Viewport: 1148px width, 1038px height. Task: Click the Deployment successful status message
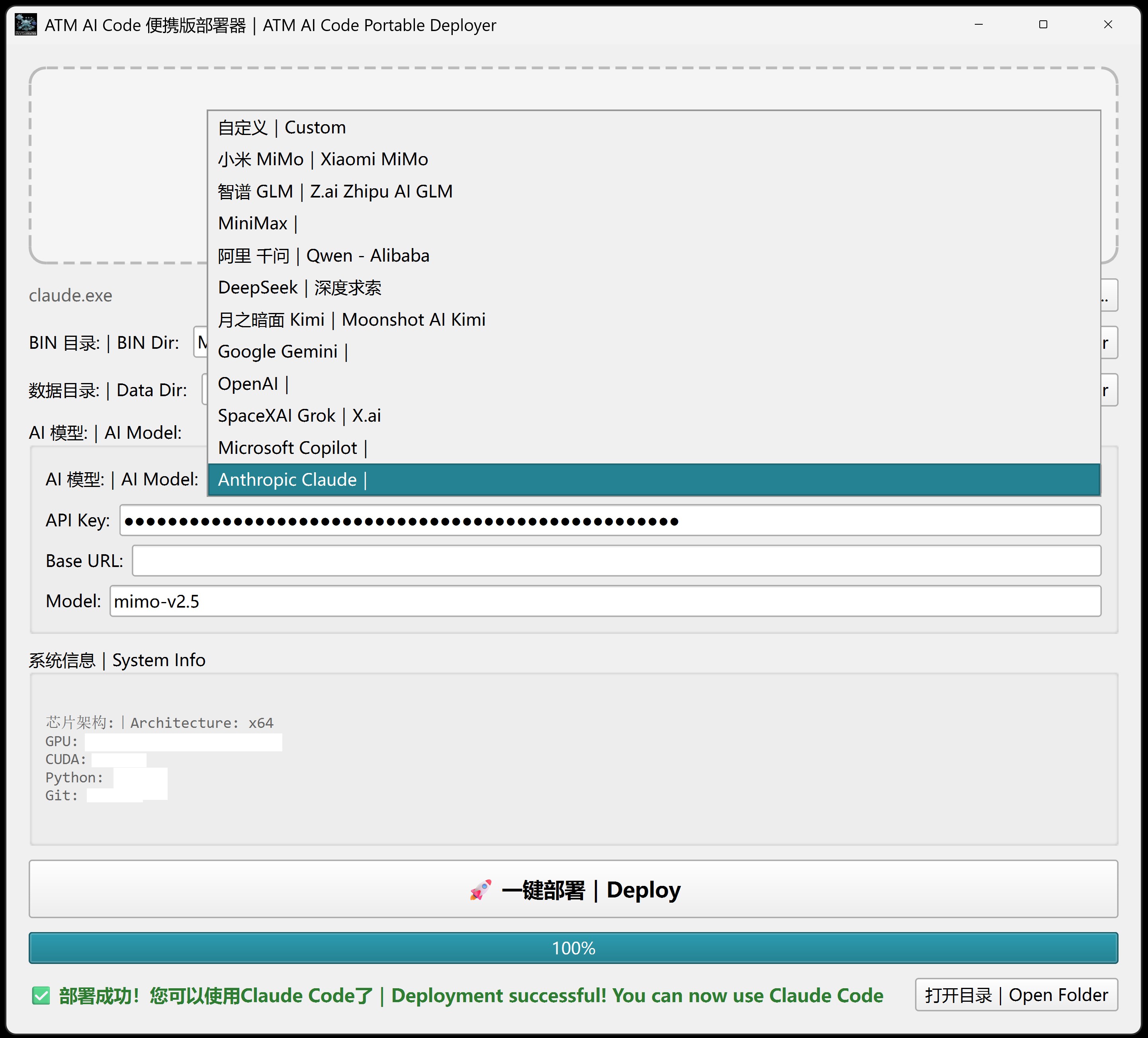[x=471, y=995]
